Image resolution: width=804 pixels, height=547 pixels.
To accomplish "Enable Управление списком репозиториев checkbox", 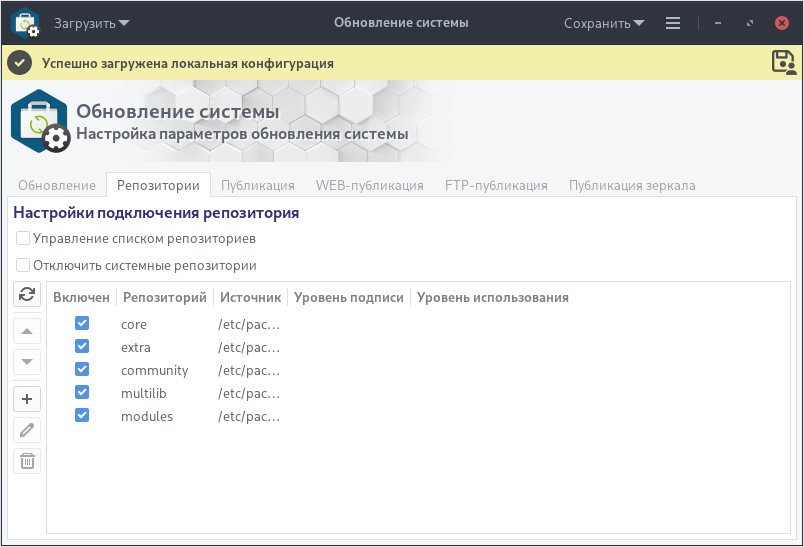I will click(23, 238).
